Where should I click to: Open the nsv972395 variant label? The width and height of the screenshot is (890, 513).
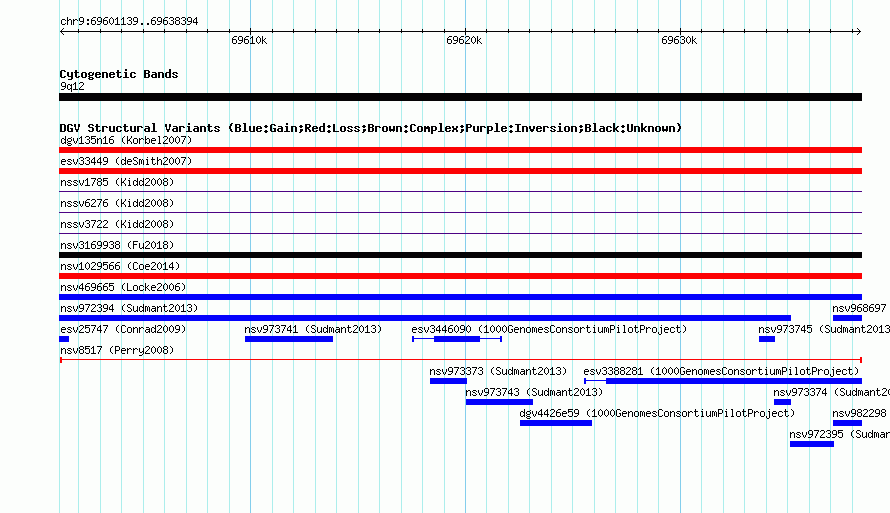(839, 434)
